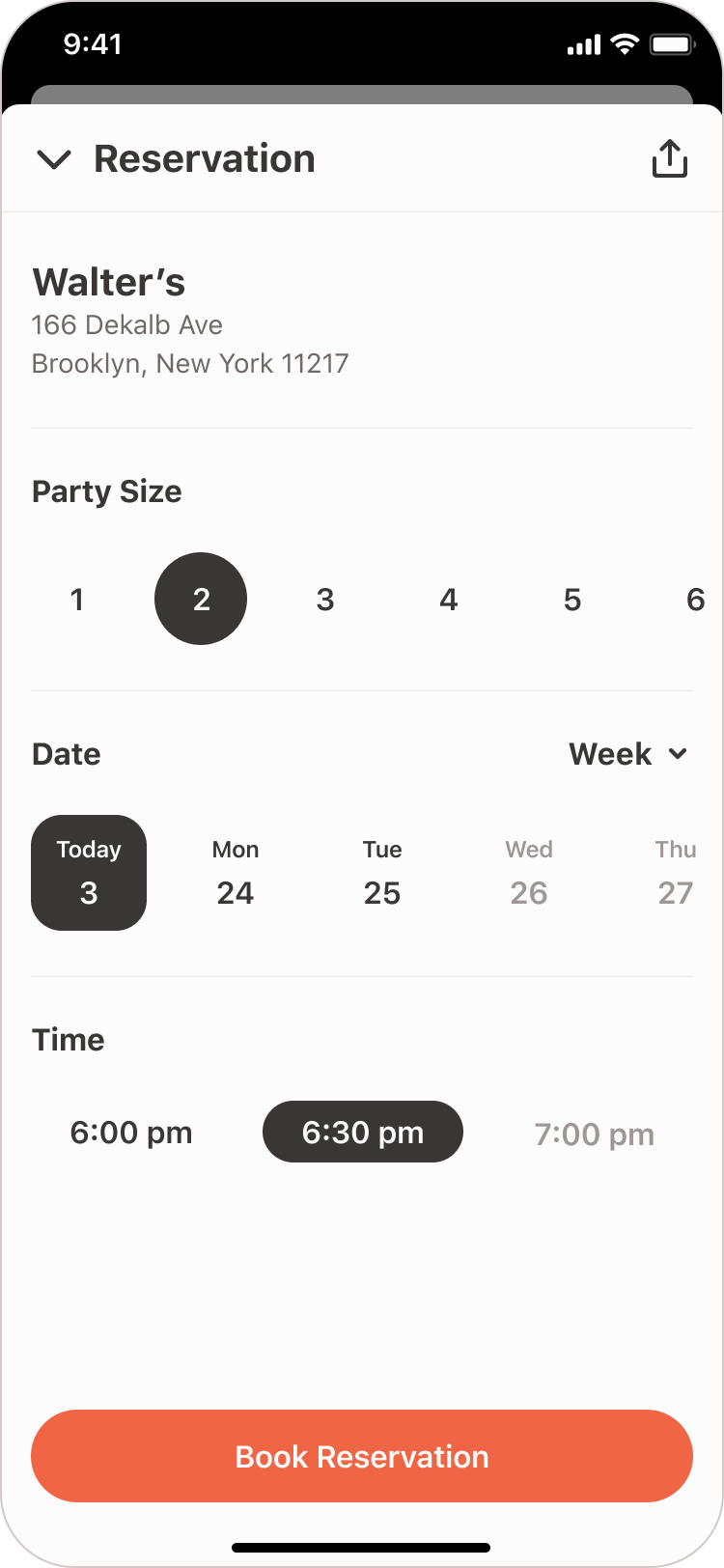Image resolution: width=724 pixels, height=1568 pixels.
Task: Tap the Walter's restaurant name
Action: pos(109,283)
